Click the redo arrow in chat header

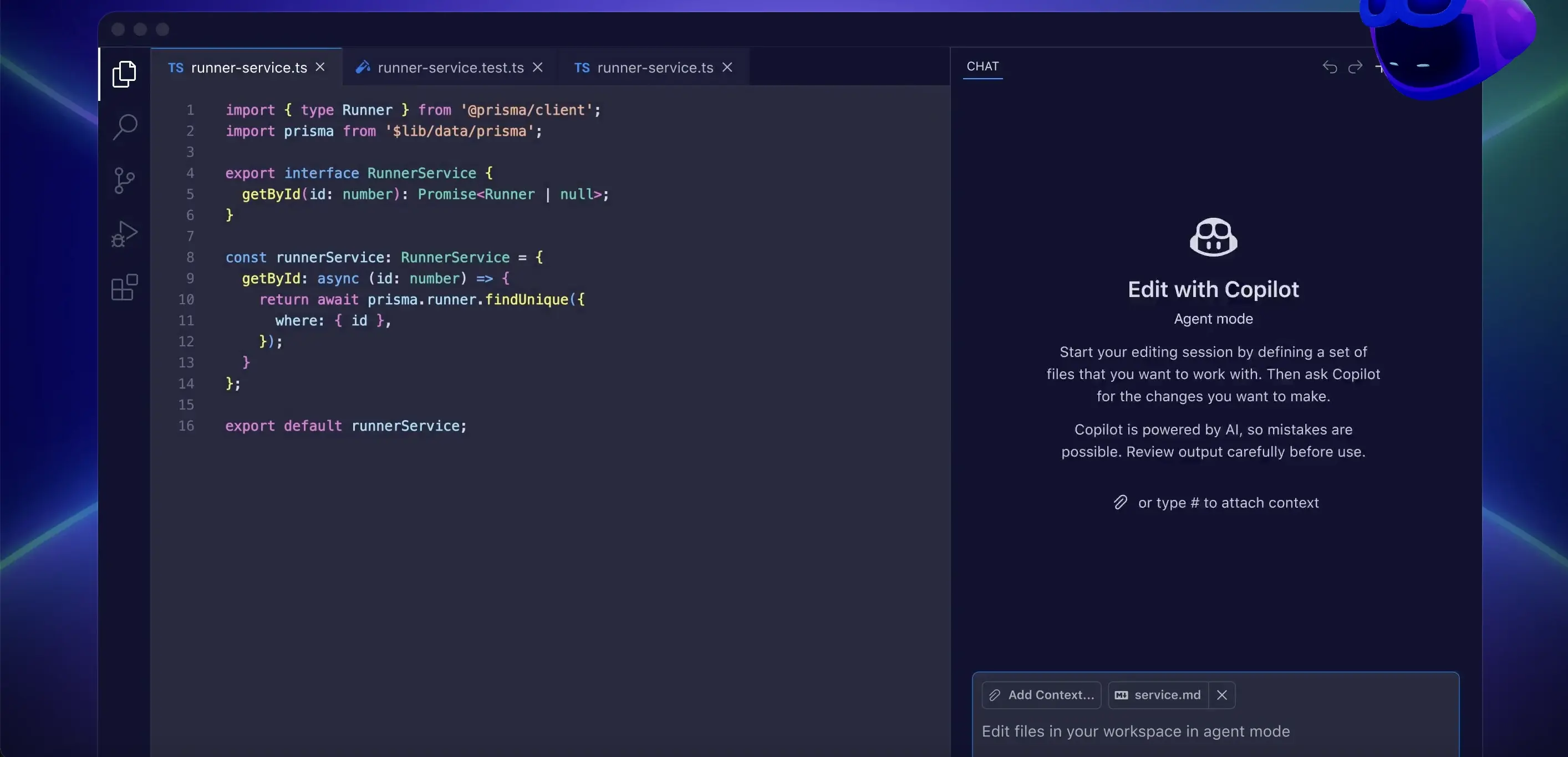tap(1355, 67)
